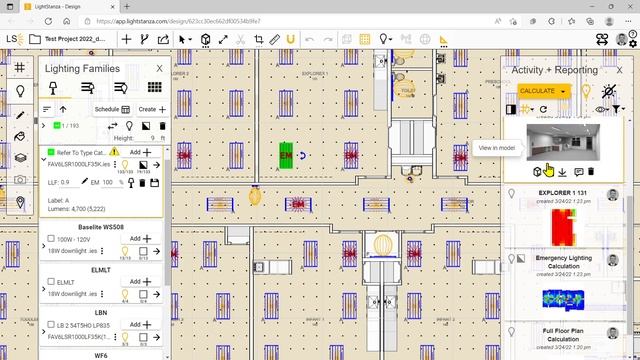Click Add for LBN
This screenshot has width=640, height=360.
click(x=140, y=324)
